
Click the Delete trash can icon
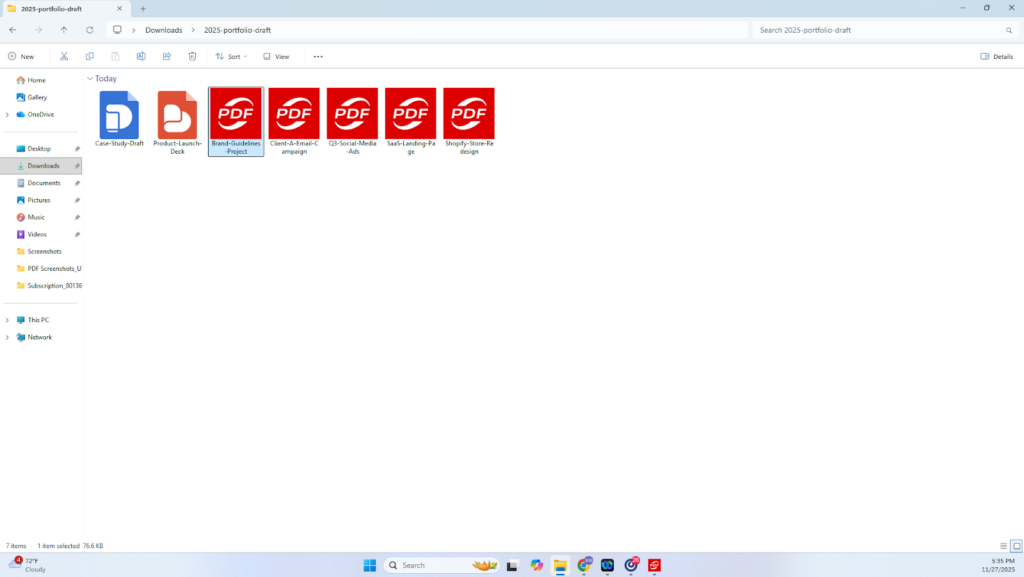pyautogui.click(x=193, y=57)
